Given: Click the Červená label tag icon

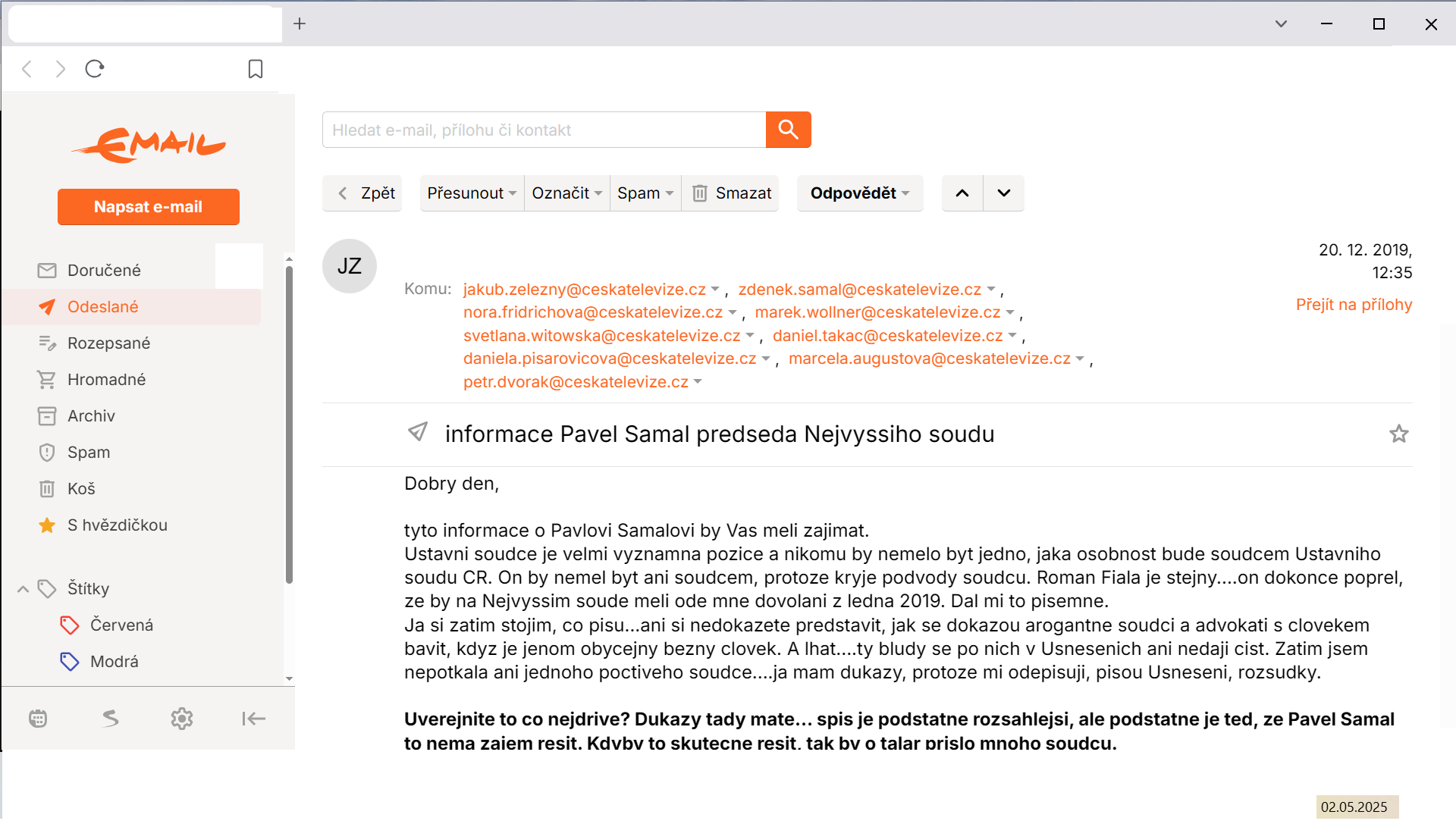Looking at the screenshot, I should pyautogui.click(x=70, y=625).
